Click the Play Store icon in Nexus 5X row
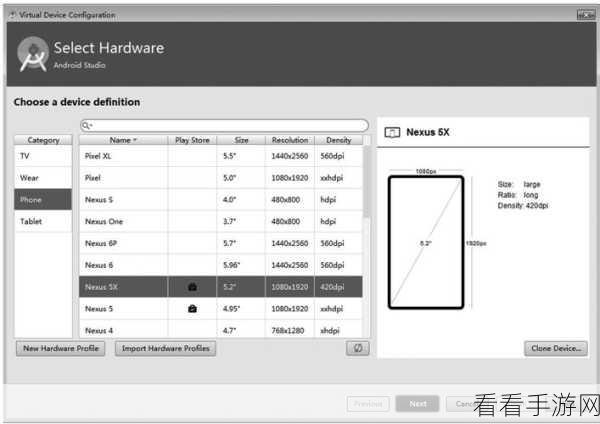This screenshot has height=424, width=600. (x=192, y=287)
